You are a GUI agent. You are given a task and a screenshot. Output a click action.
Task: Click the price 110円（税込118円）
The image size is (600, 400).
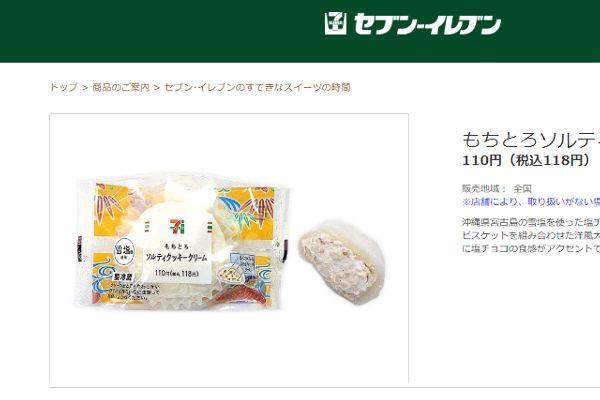tap(527, 160)
